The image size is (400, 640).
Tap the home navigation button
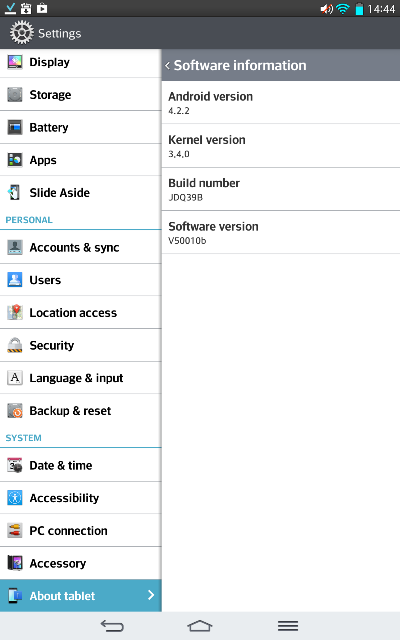tap(200, 626)
